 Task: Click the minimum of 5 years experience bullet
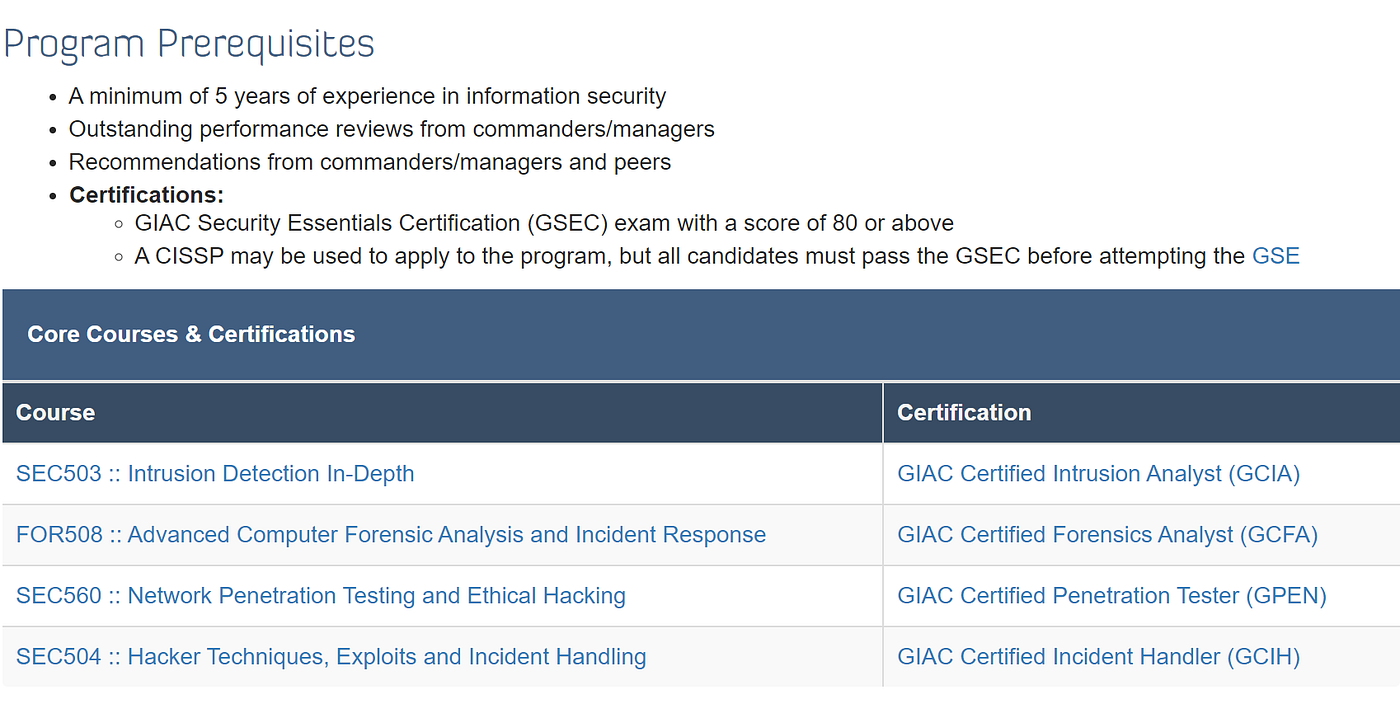(367, 97)
